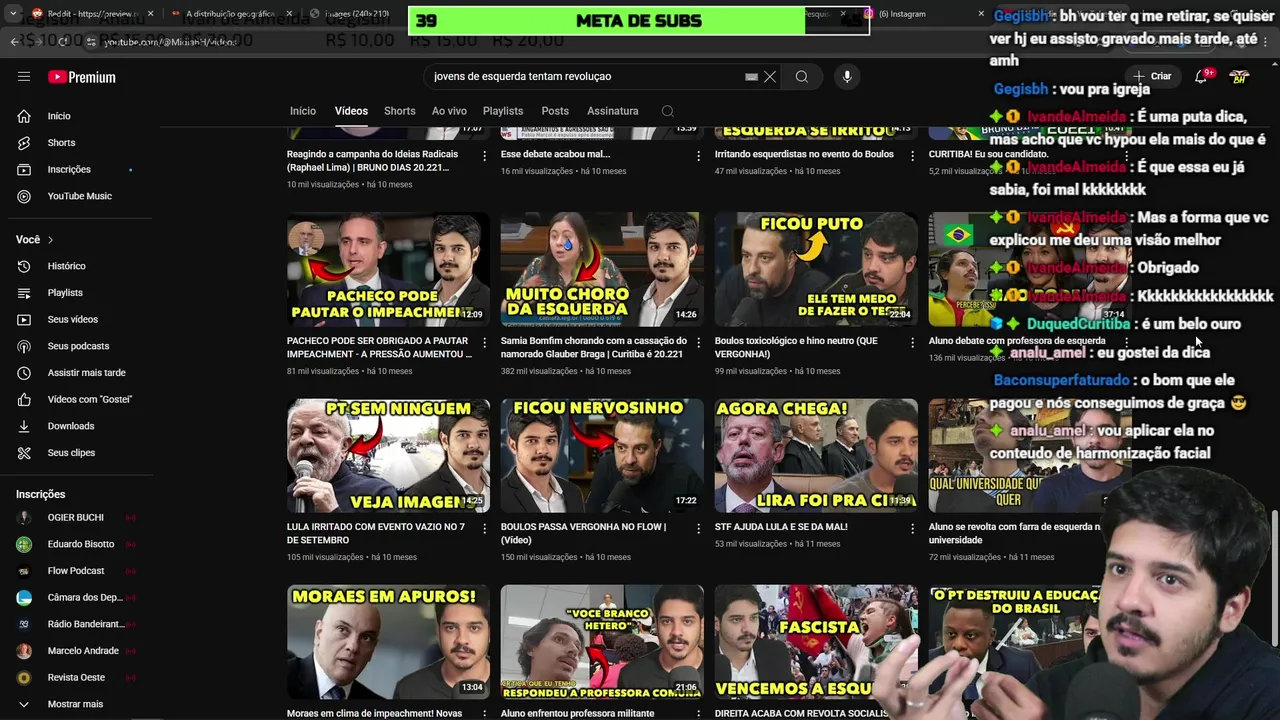Screen dimensions: 1280x720
Task: Open options menu for 'LULA IRRITADO COM EVENTO' video
Action: pyautogui.click(x=484, y=529)
